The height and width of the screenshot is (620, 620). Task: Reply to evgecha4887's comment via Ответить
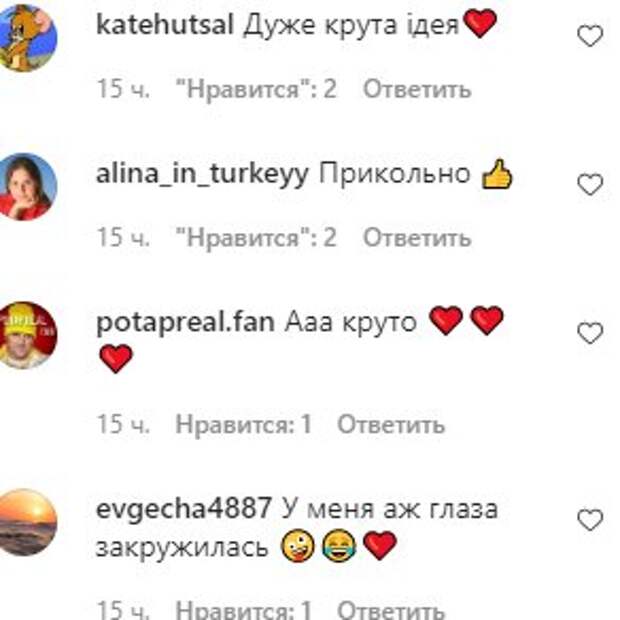[x=391, y=610]
